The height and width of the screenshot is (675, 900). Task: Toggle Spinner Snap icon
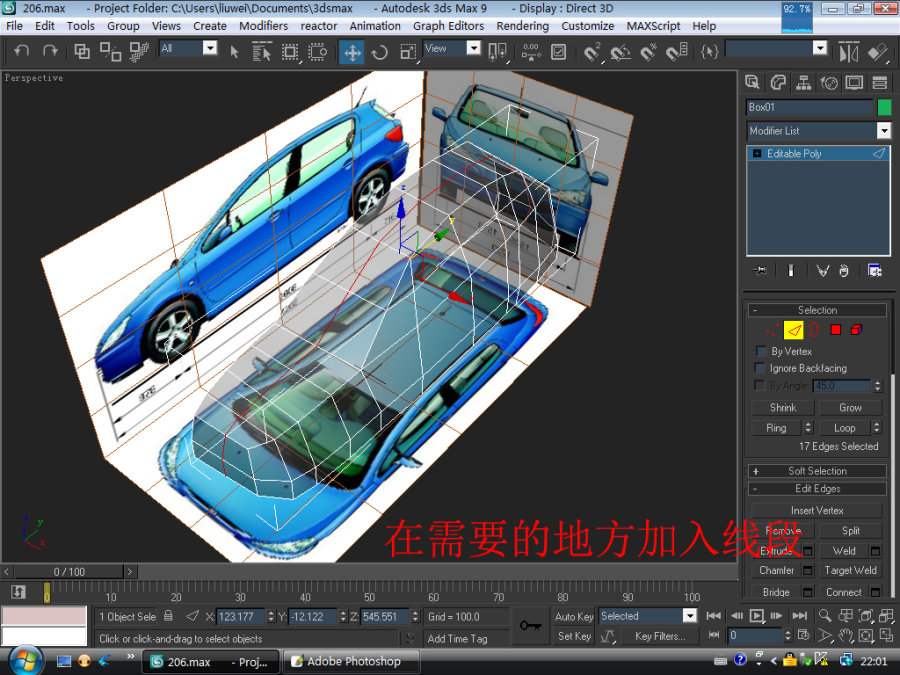pyautogui.click(x=677, y=52)
